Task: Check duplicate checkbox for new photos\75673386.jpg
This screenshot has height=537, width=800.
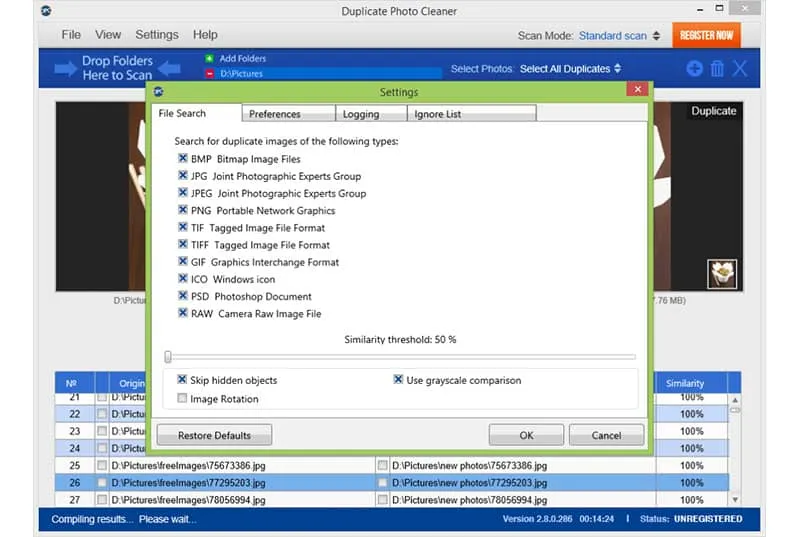Action: [x=382, y=465]
